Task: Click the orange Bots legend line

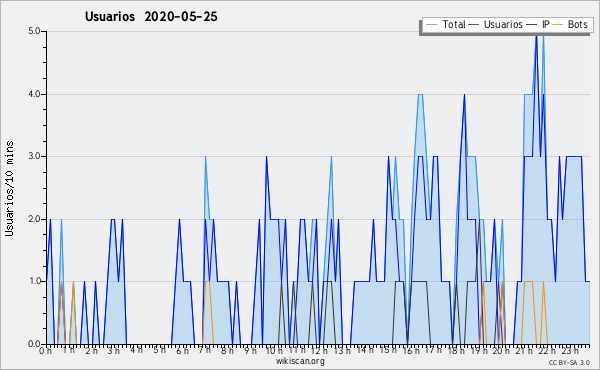Action: click(x=558, y=25)
